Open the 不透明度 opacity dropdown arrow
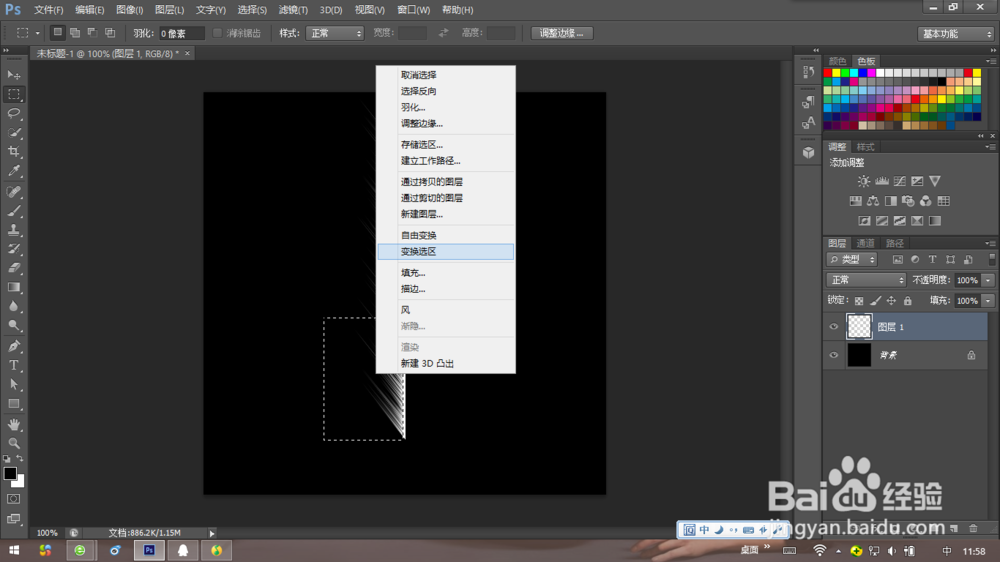The height and width of the screenshot is (562, 1000). [988, 280]
